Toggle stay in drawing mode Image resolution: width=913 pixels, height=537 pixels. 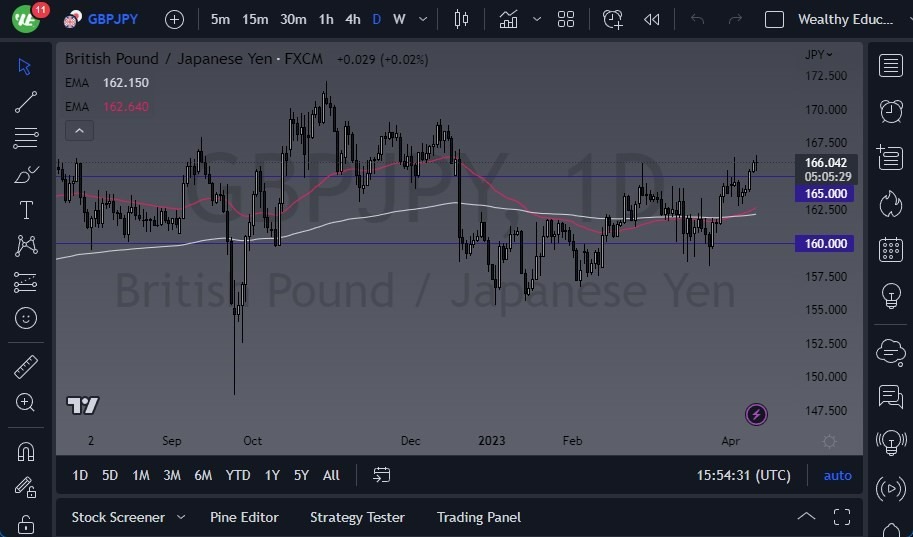tap(26, 487)
